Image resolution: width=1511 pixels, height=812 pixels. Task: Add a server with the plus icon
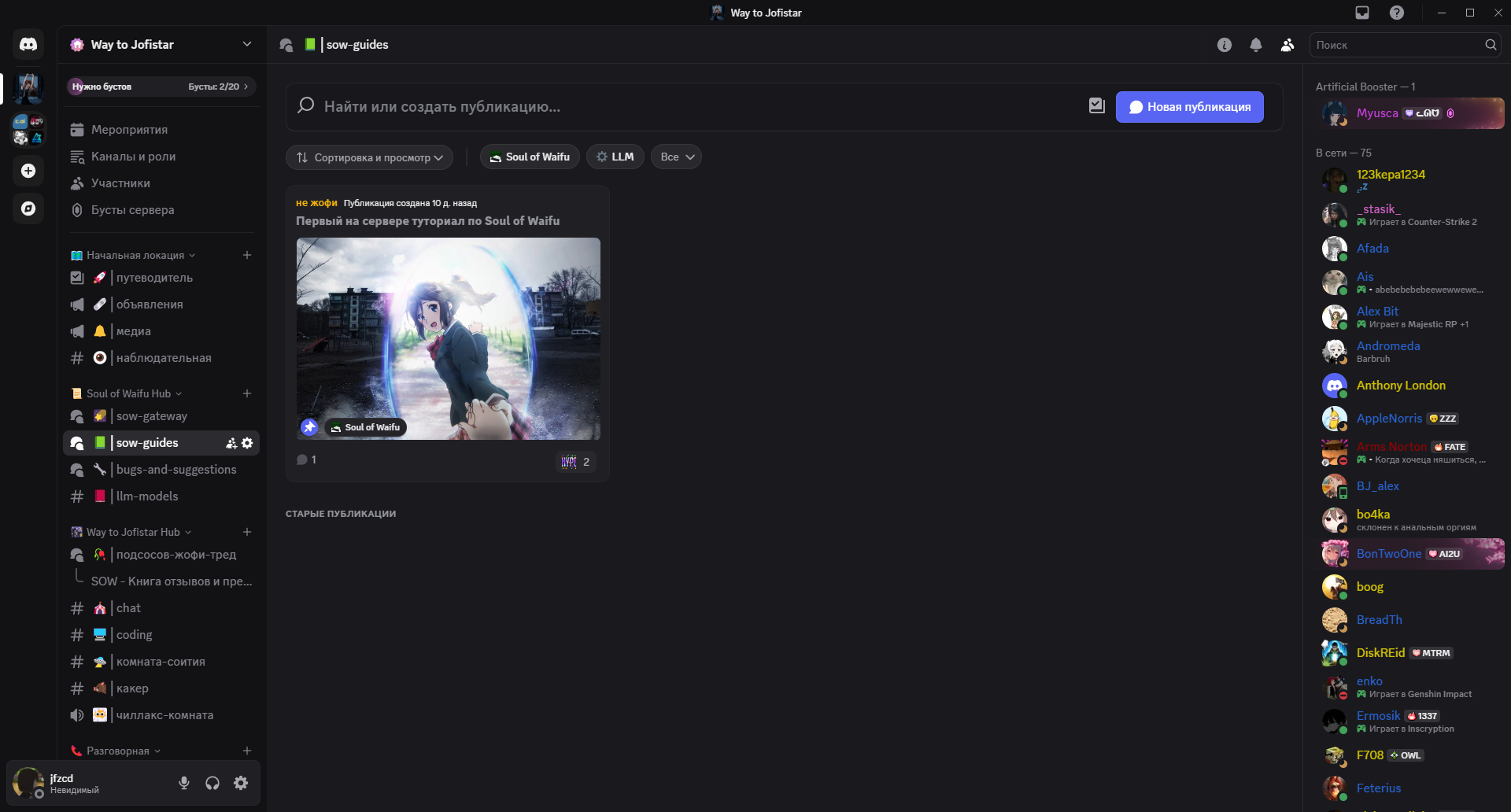(28, 171)
